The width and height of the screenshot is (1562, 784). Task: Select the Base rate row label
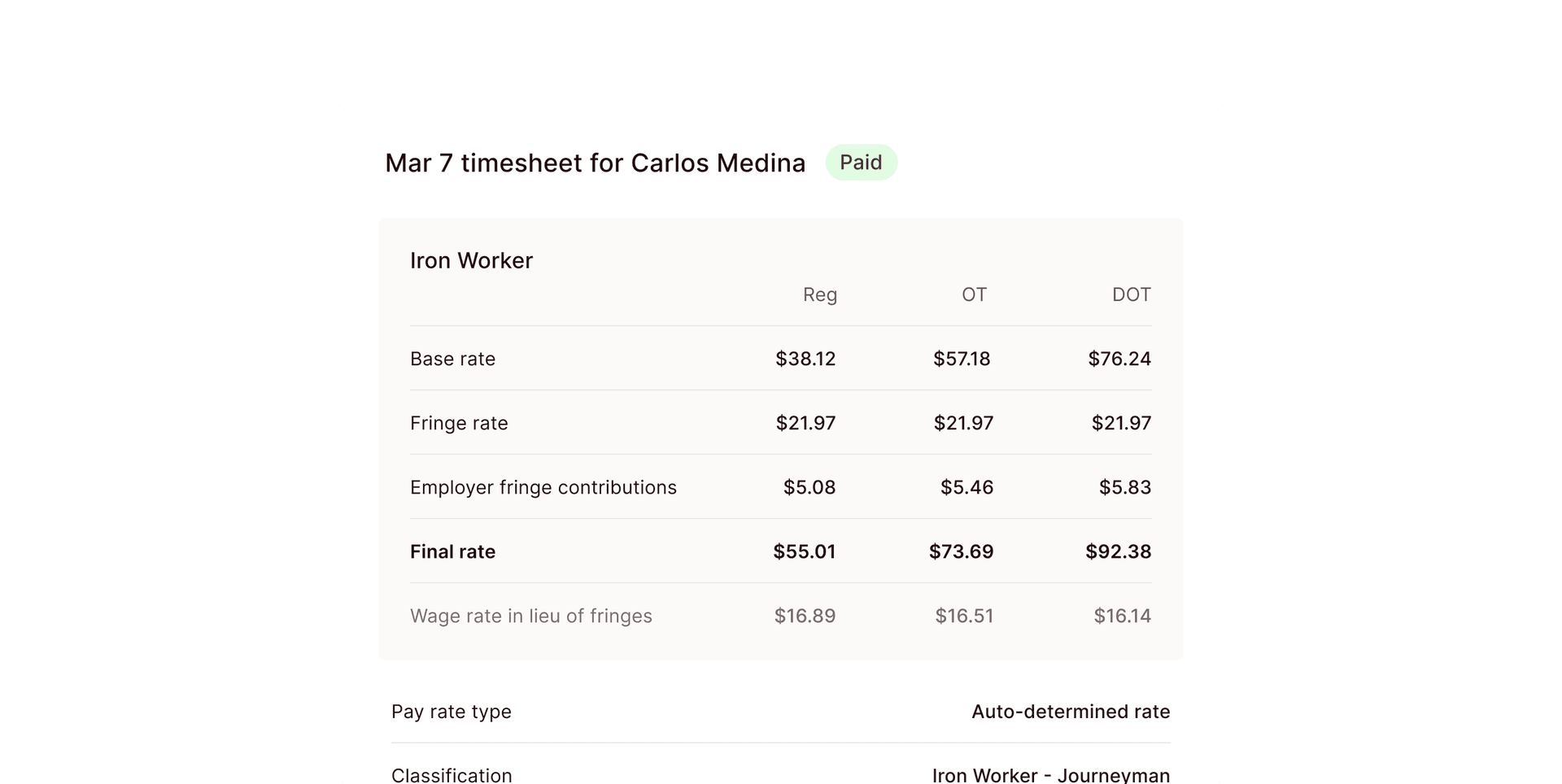452,359
